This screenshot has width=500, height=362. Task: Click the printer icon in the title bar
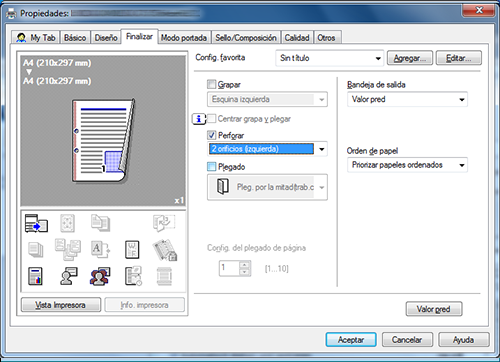[x=12, y=14]
